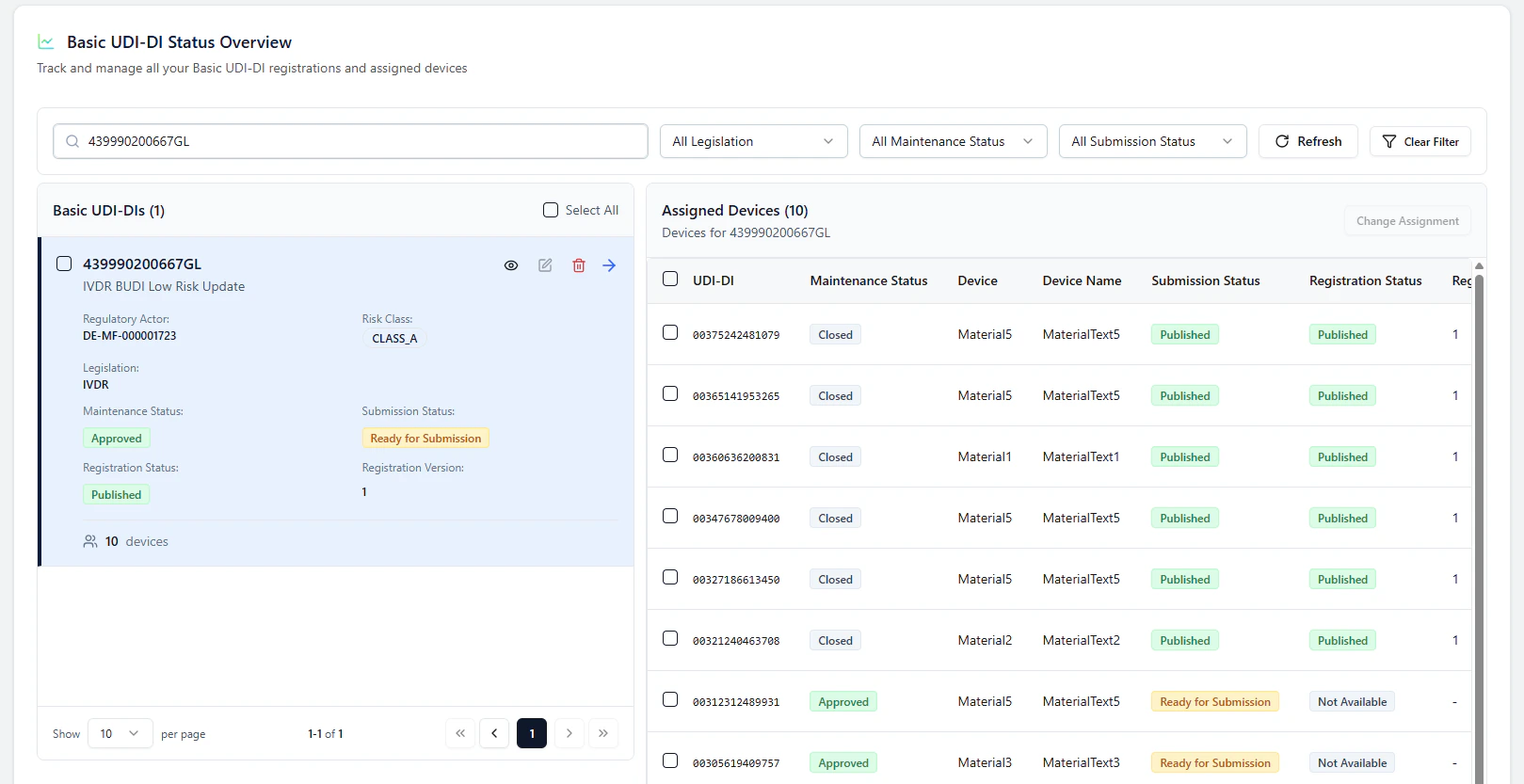Click the CLASS_A risk class tag
The height and width of the screenshot is (784, 1524).
pyautogui.click(x=394, y=339)
